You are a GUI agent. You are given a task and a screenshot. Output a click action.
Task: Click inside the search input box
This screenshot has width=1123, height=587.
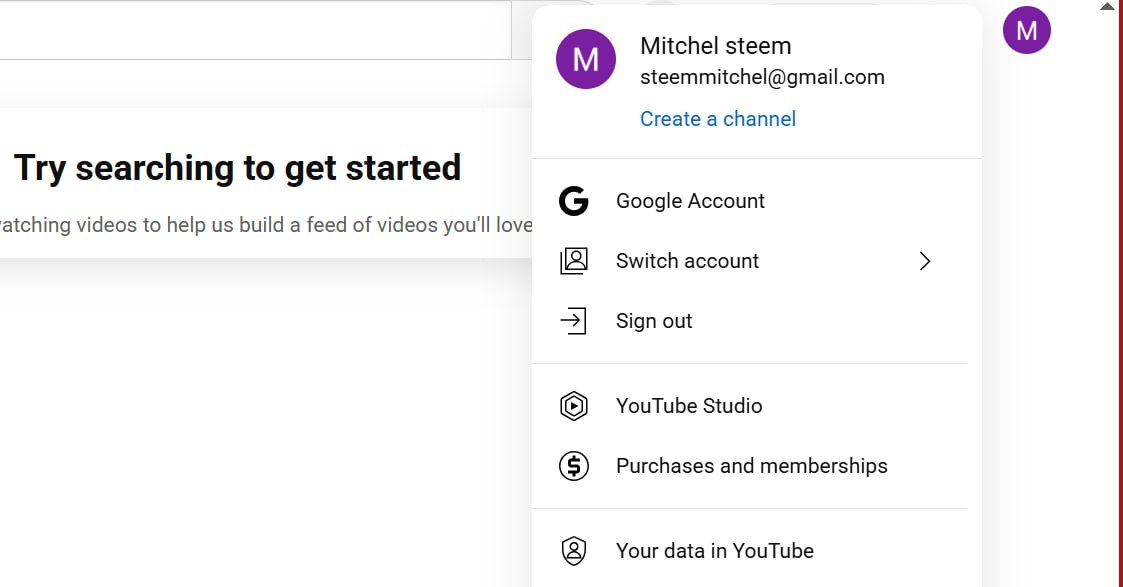250,30
